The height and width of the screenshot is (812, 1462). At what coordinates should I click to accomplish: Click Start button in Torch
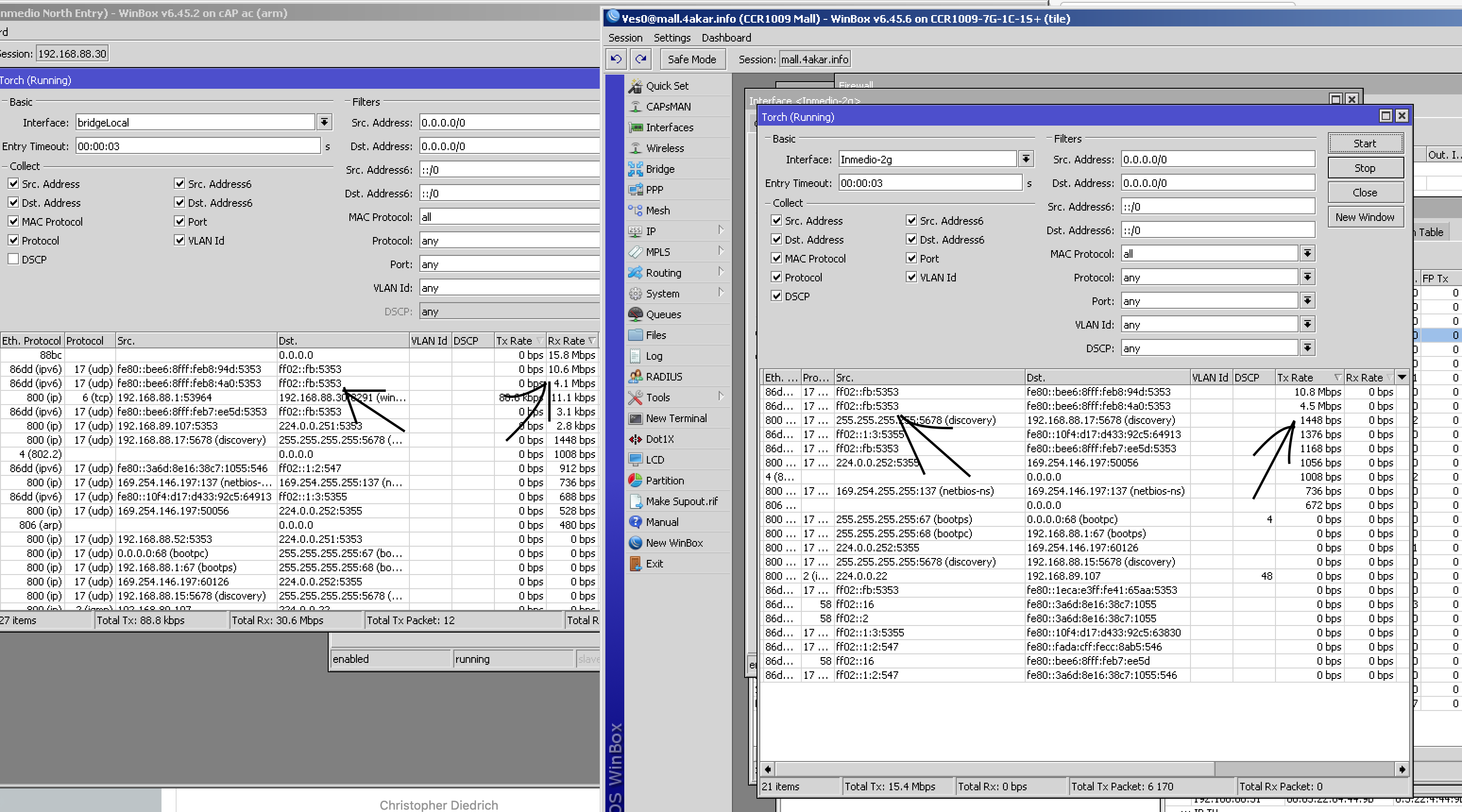point(1365,144)
